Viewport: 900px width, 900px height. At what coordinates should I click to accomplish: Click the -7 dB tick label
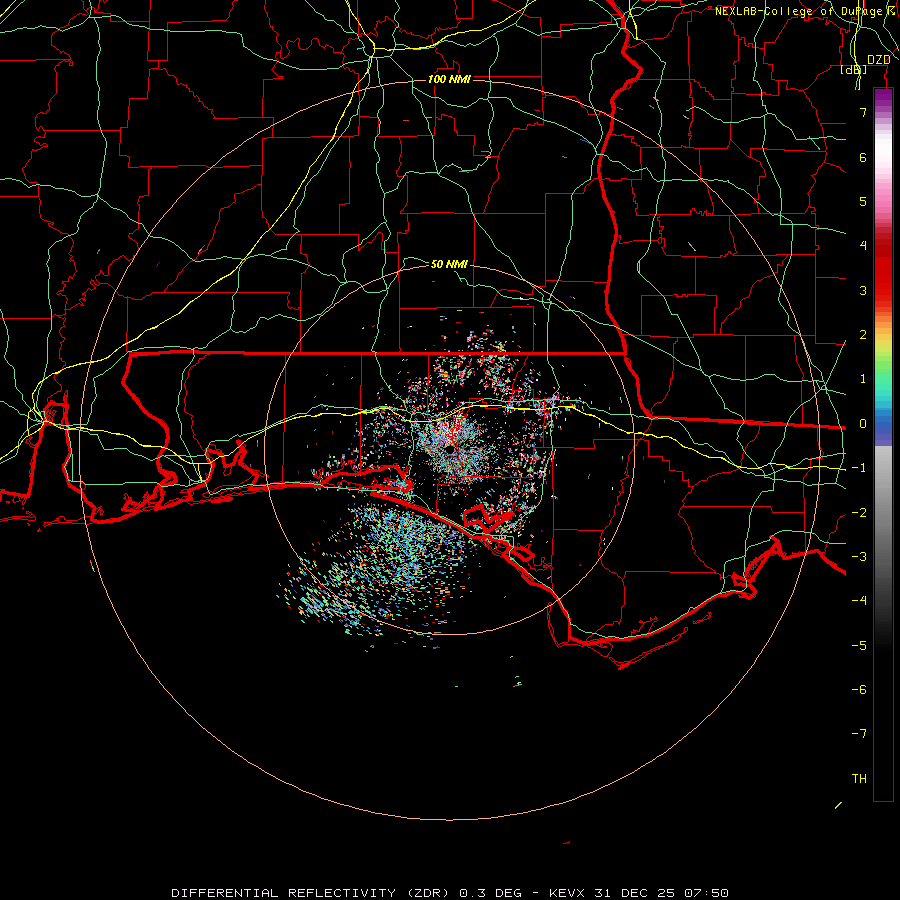tap(859, 734)
